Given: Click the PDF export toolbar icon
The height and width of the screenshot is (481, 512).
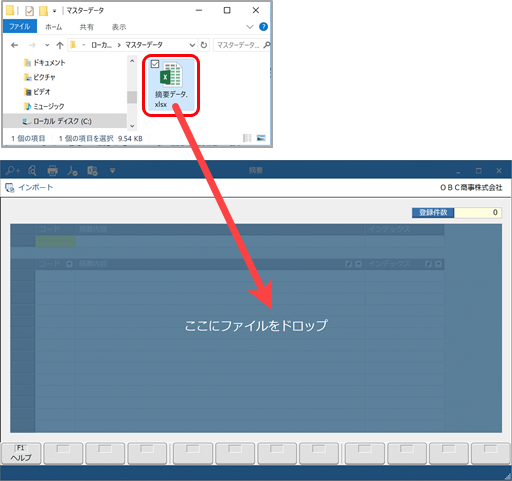Looking at the screenshot, I should click(72, 171).
